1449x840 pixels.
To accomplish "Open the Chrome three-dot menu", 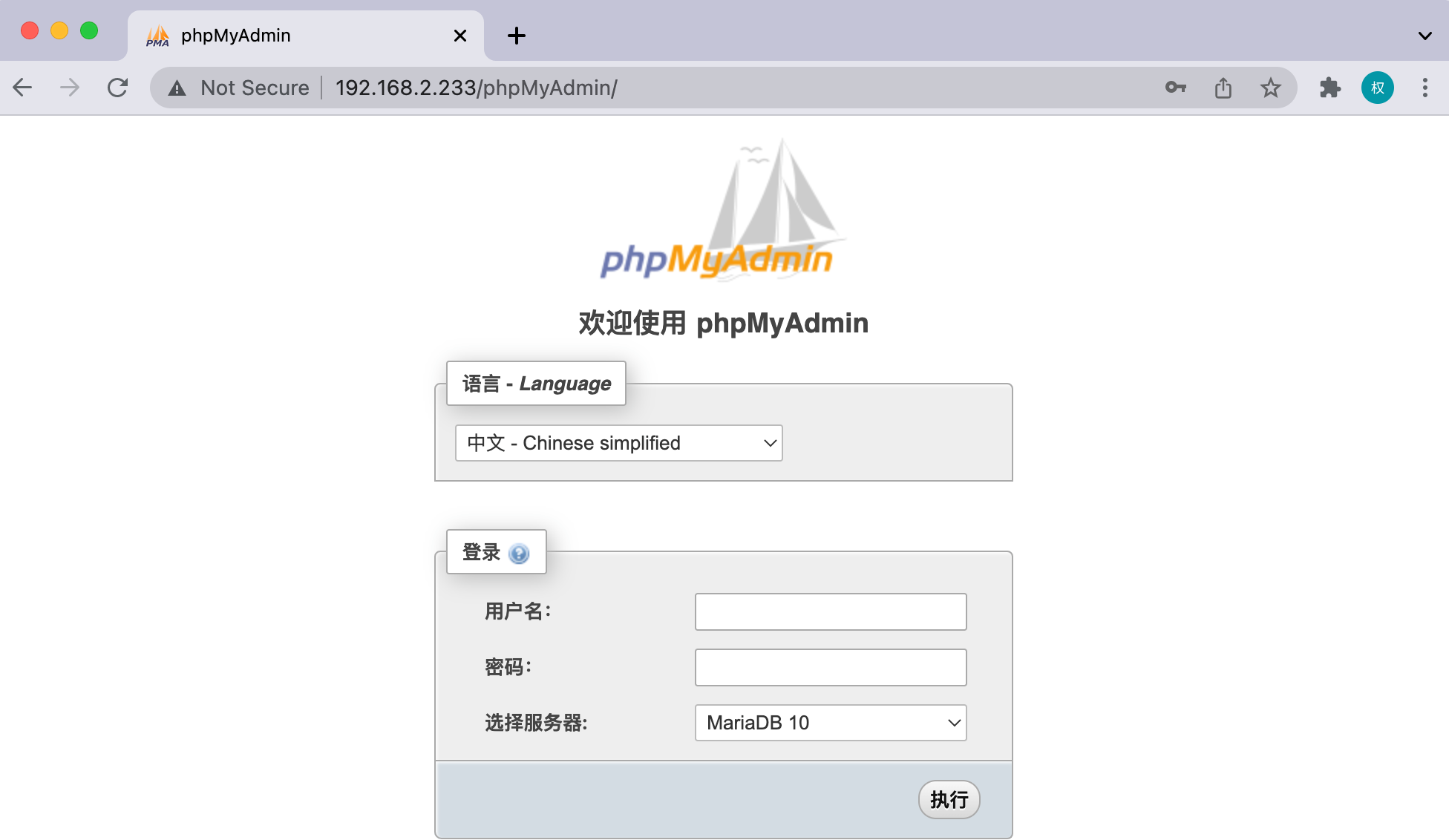I will click(1425, 88).
